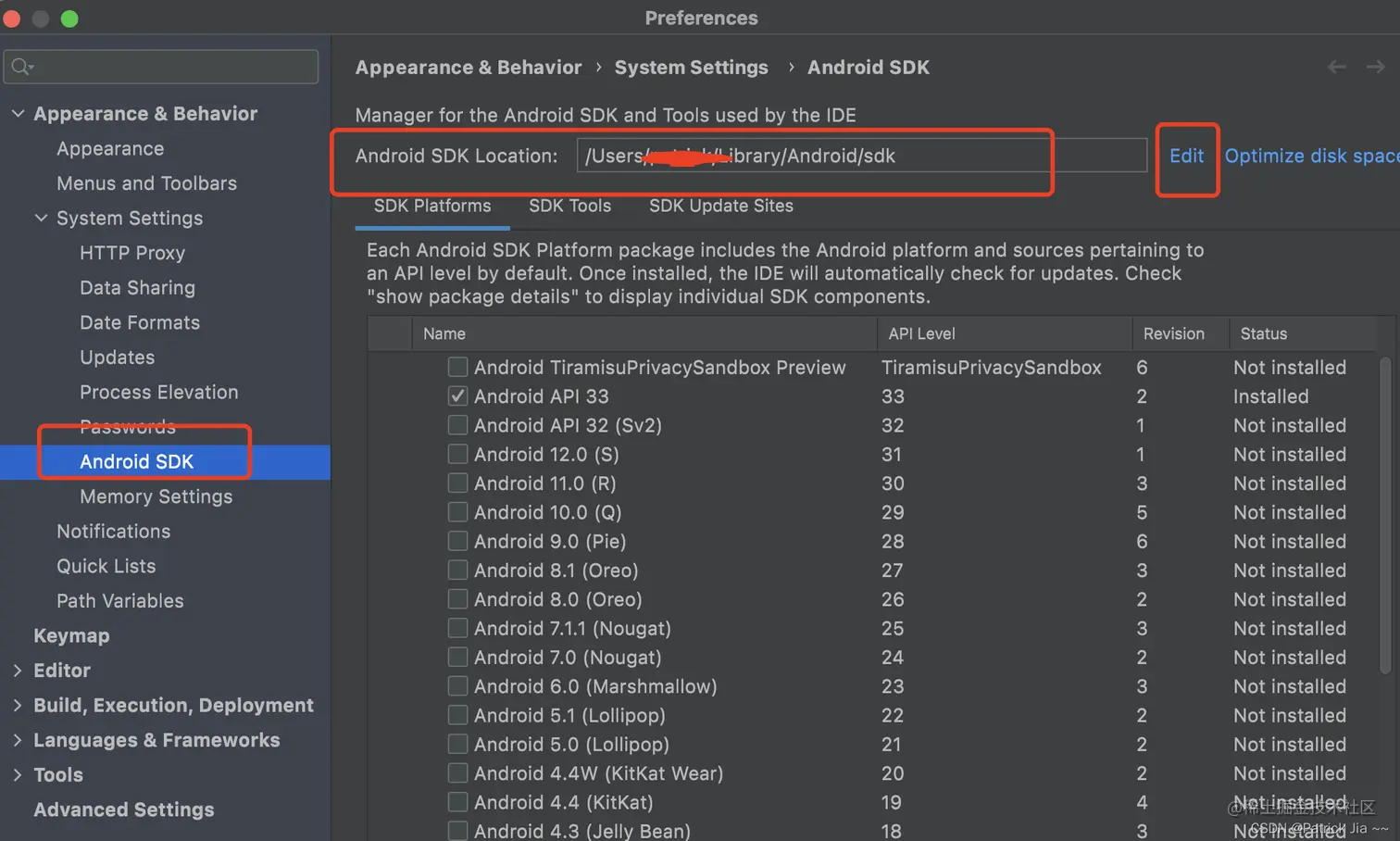Select Android 10.0 (Q) checkbox

[x=457, y=512]
